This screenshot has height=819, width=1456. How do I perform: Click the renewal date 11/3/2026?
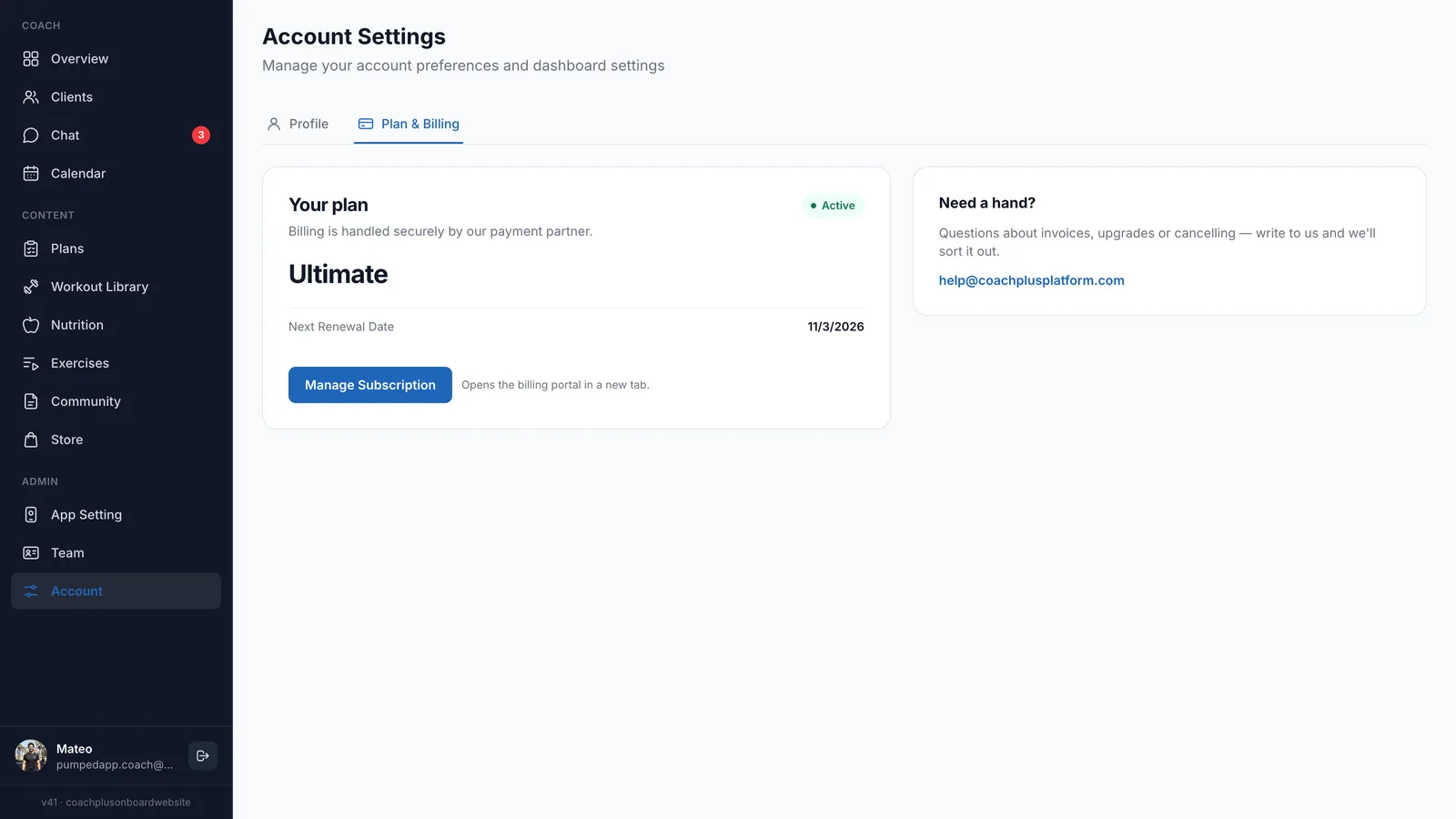(835, 327)
